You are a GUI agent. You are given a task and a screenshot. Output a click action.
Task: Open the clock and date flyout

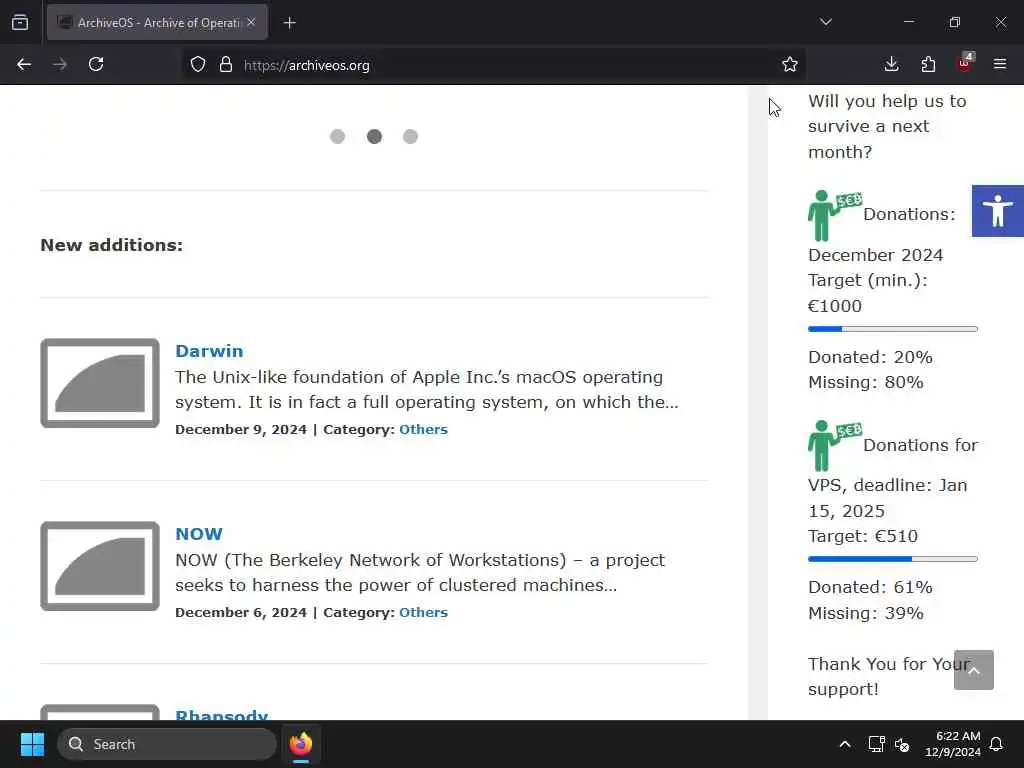(953, 744)
